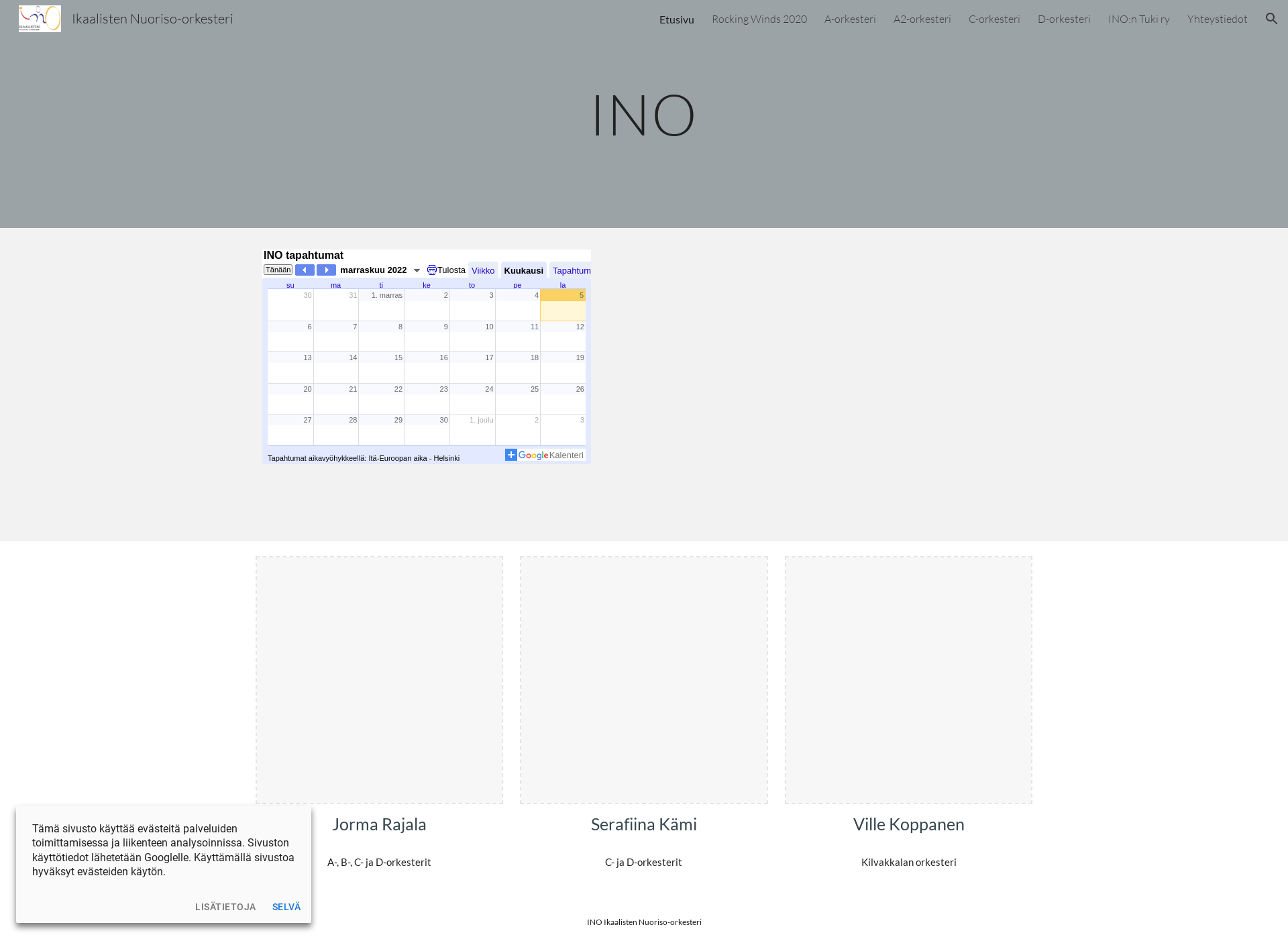This screenshot has height=939, width=1288.
Task: Click the name Jorma Rajala
Action: click(379, 824)
